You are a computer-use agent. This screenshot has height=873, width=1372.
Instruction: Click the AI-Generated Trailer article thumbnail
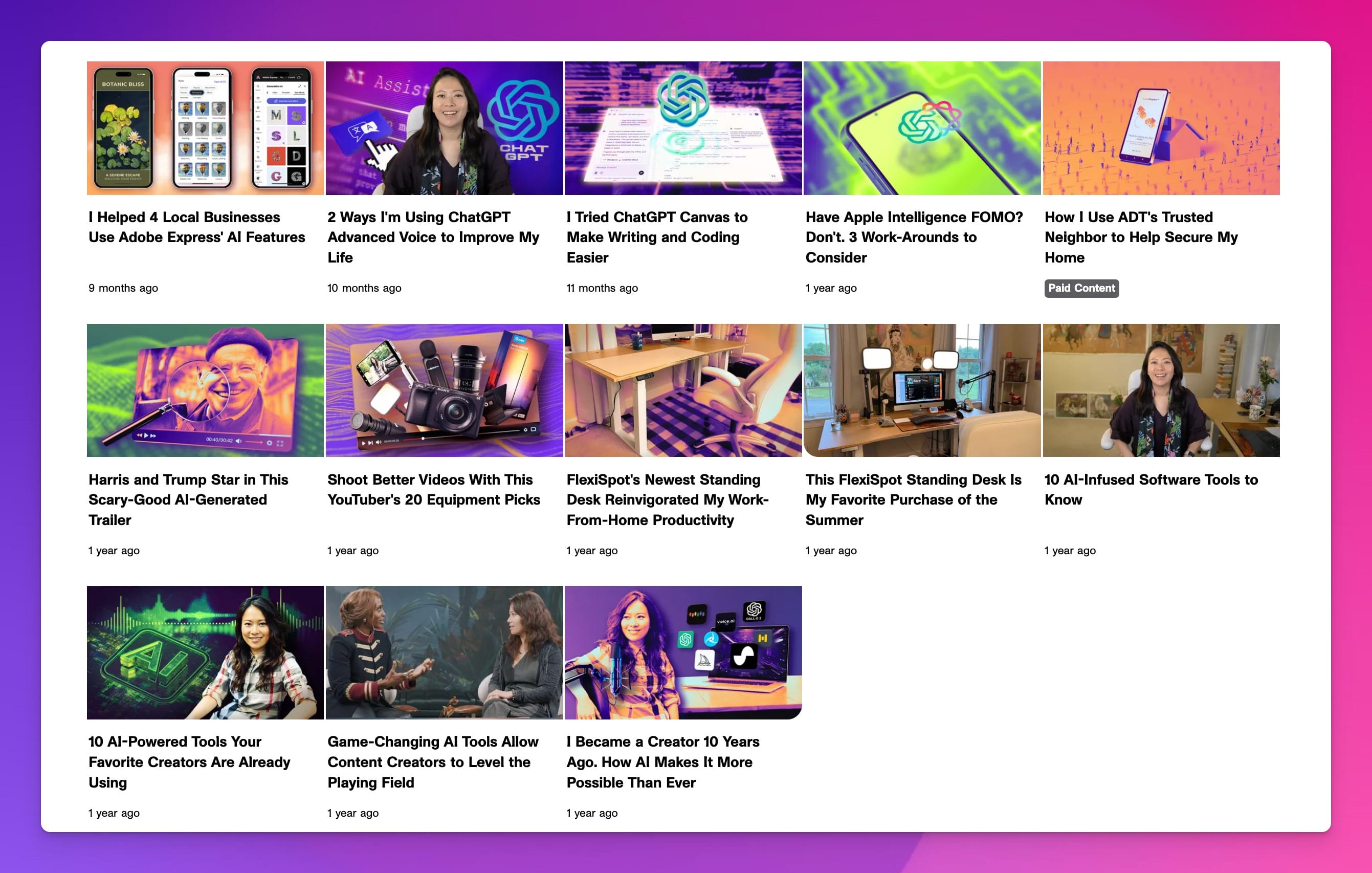[205, 390]
